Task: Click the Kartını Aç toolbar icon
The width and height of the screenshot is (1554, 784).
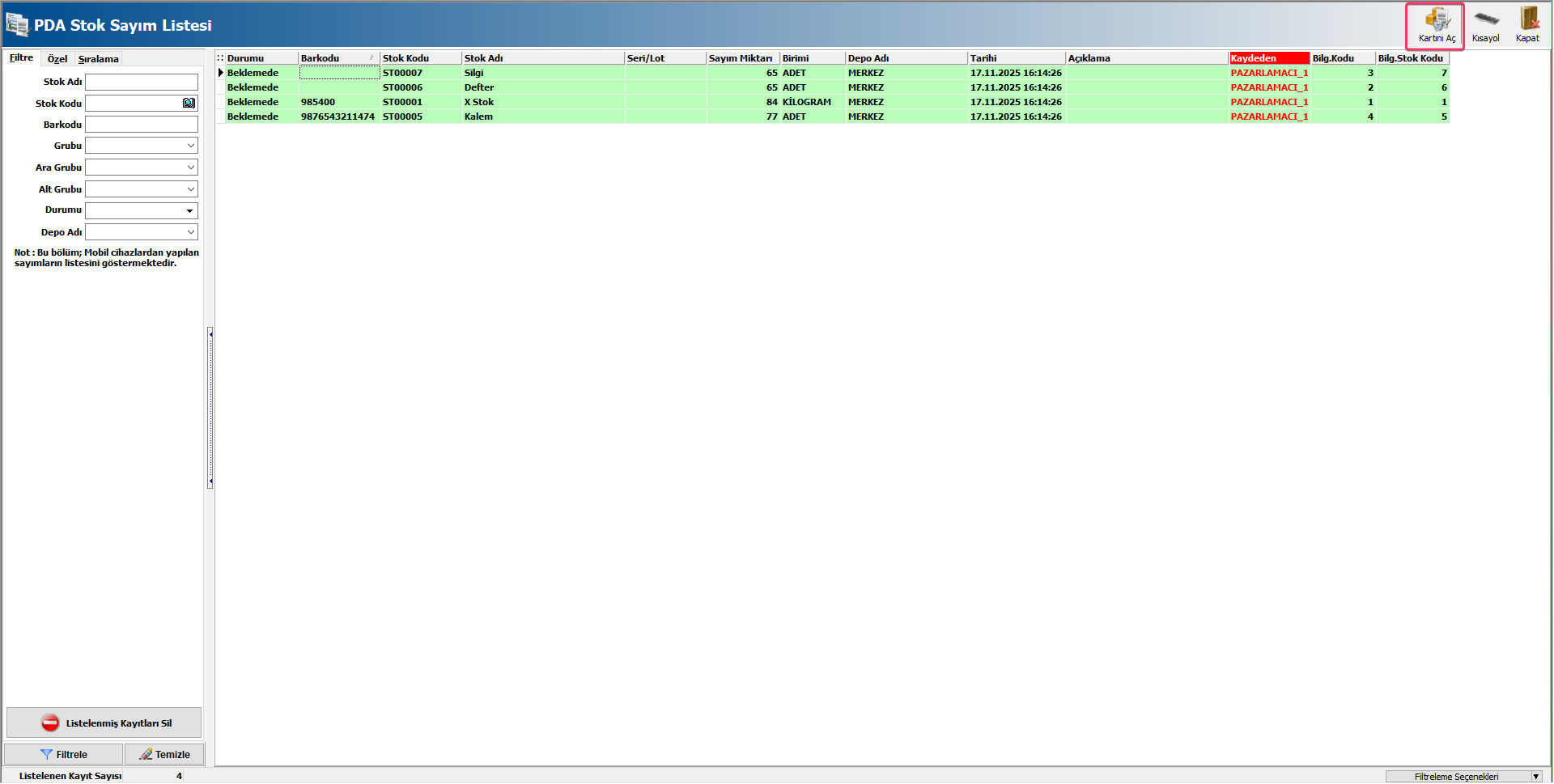Action: (x=1437, y=20)
